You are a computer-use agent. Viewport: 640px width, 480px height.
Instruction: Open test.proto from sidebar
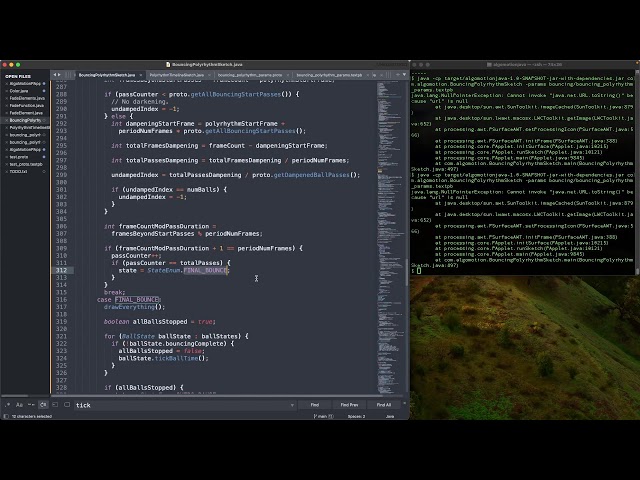pyautogui.click(x=19, y=157)
